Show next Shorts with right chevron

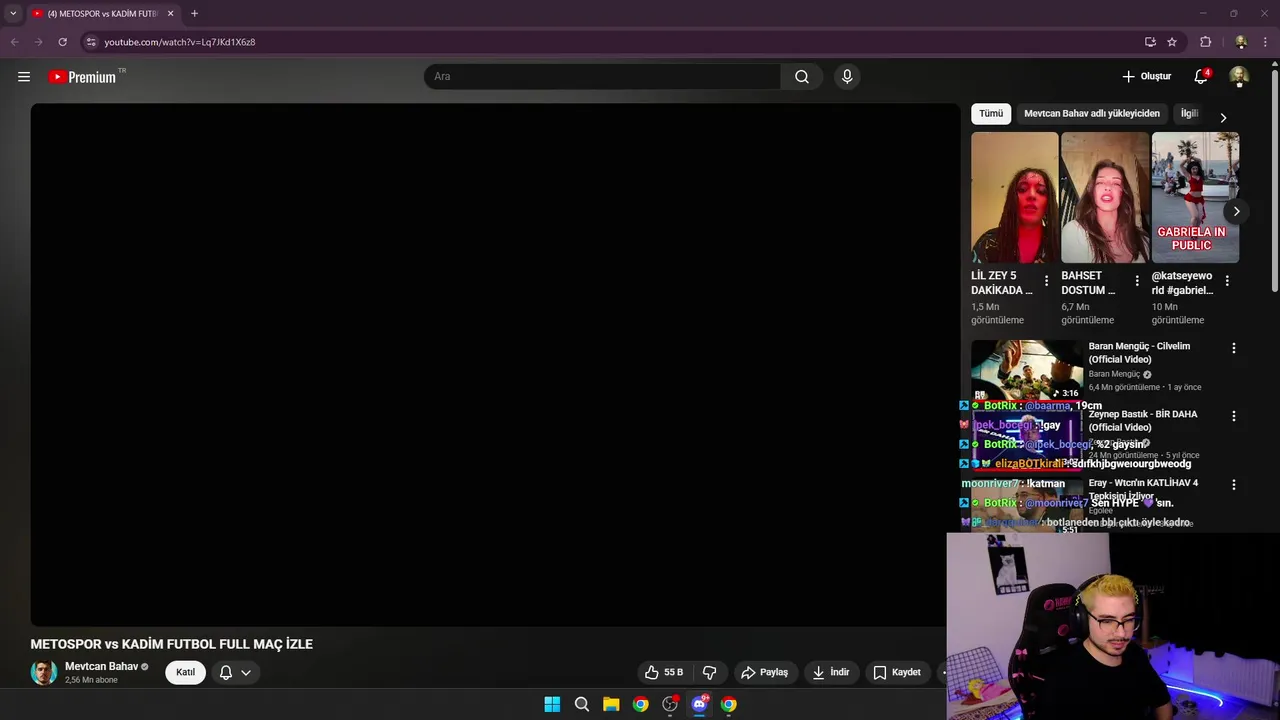[1236, 211]
